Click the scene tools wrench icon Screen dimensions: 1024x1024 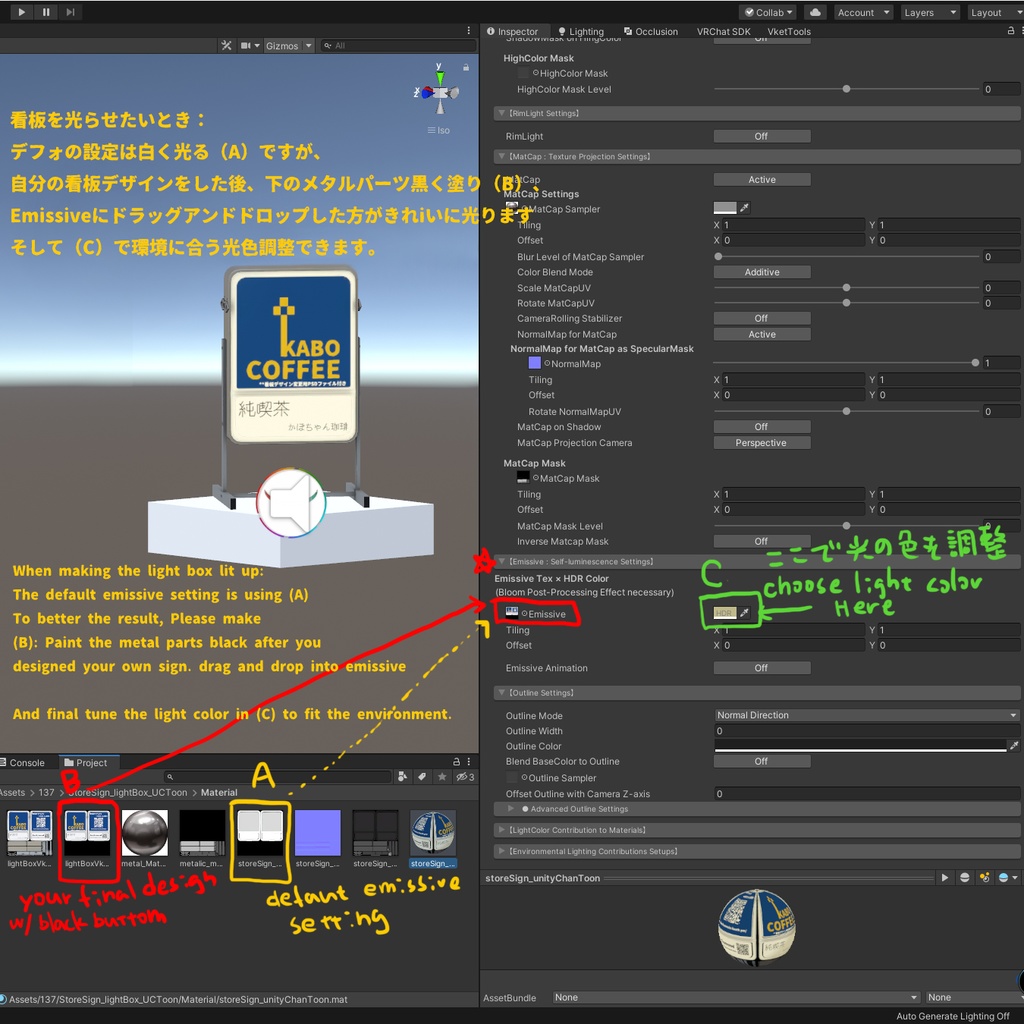[226, 46]
